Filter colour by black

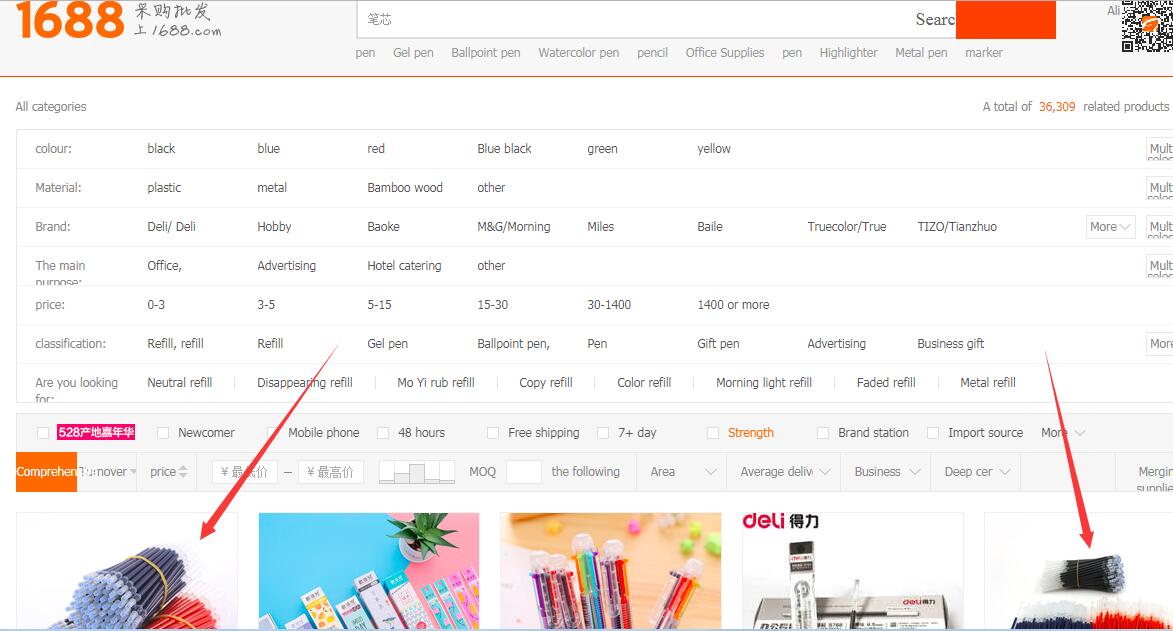coord(161,149)
